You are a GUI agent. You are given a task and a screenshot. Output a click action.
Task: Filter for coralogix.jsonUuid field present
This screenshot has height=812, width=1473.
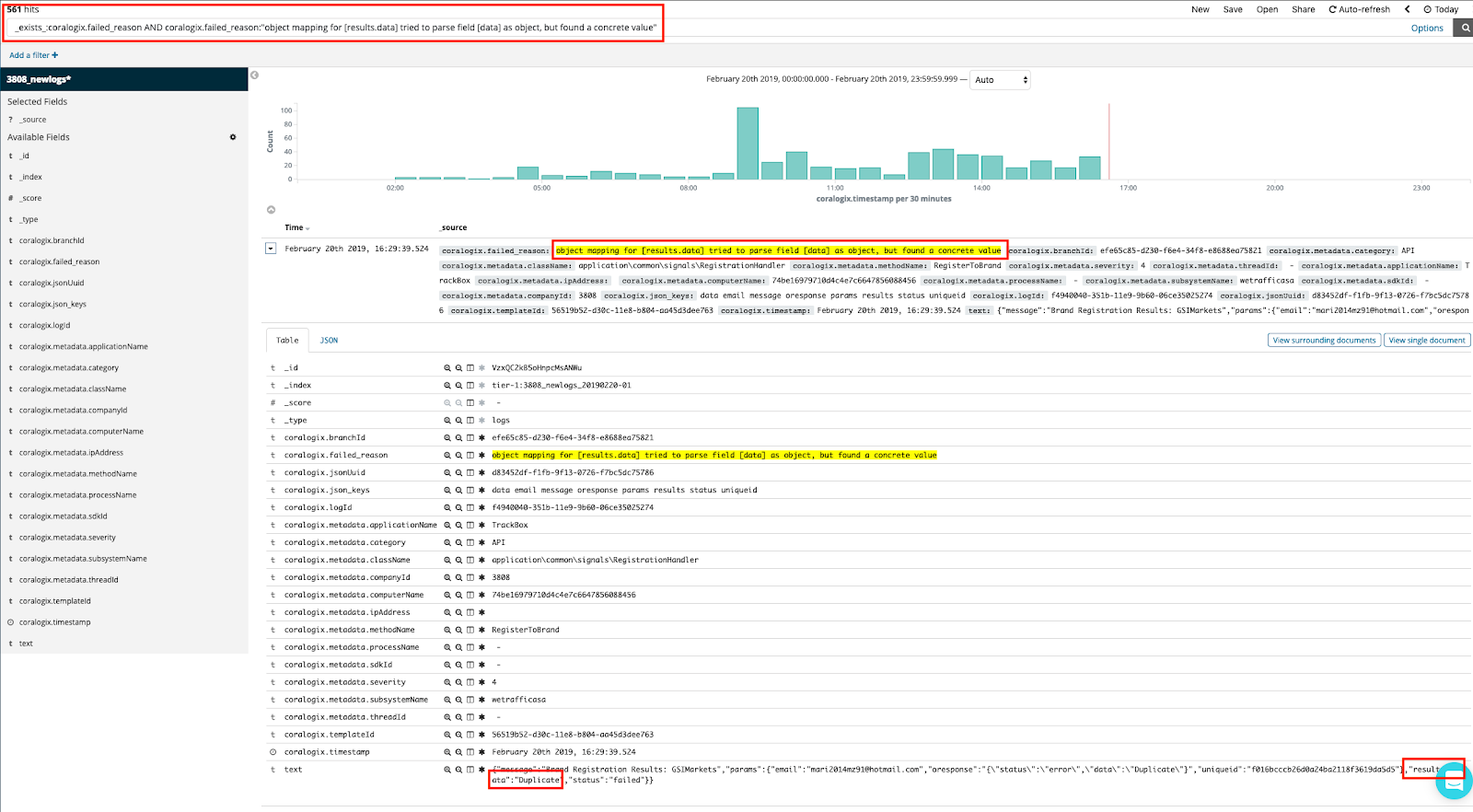(481, 473)
